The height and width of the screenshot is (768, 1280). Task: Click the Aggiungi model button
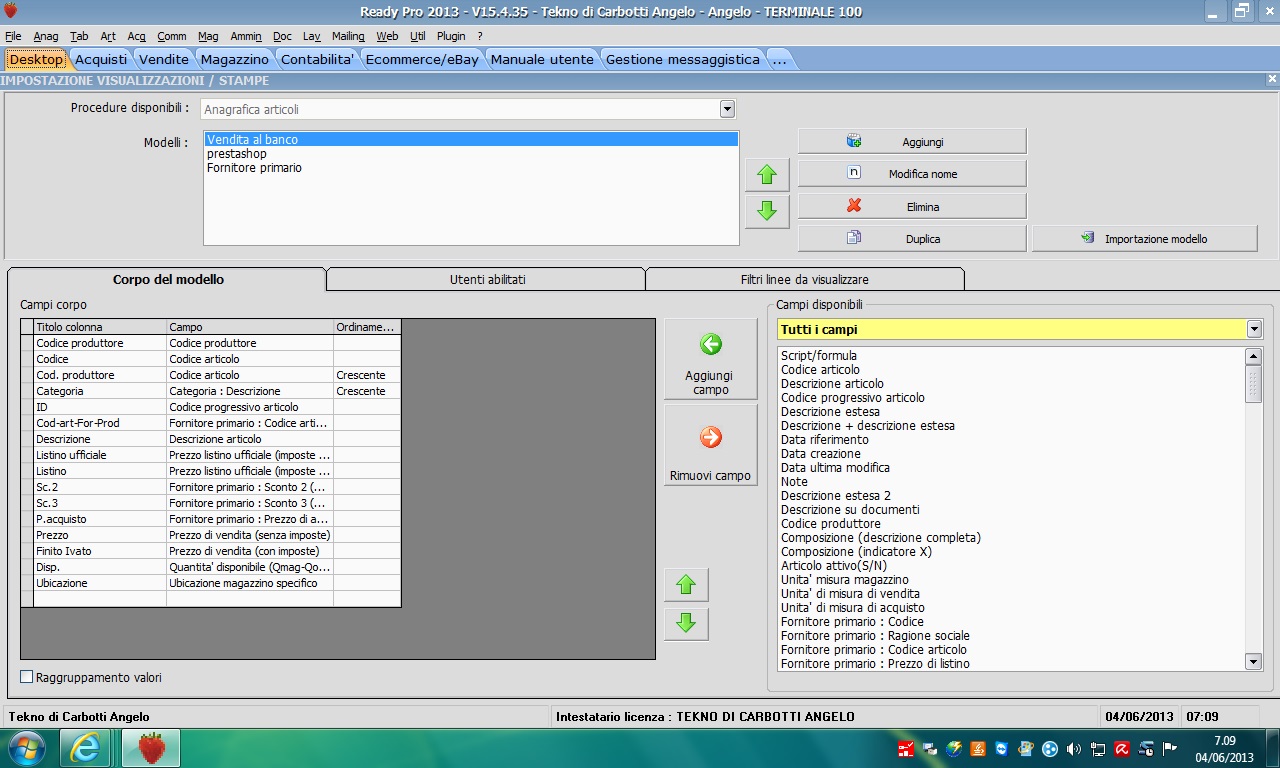(x=912, y=141)
